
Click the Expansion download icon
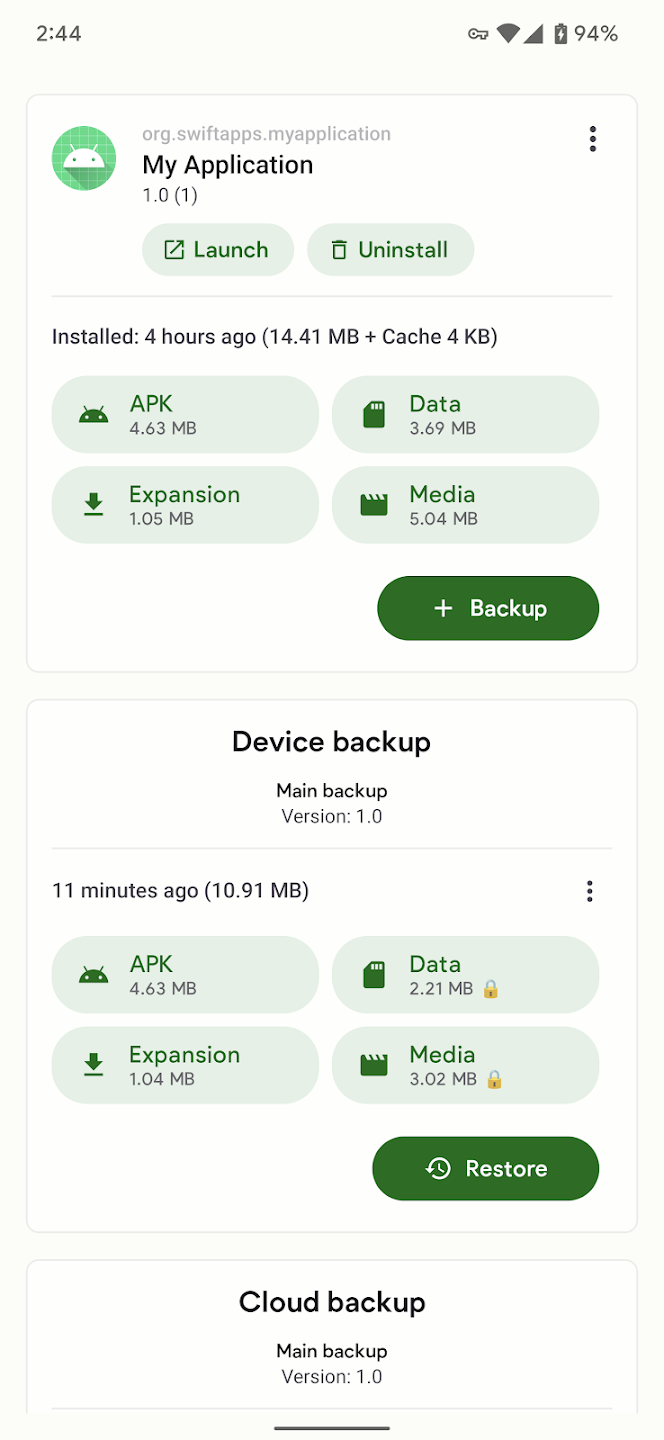click(93, 504)
